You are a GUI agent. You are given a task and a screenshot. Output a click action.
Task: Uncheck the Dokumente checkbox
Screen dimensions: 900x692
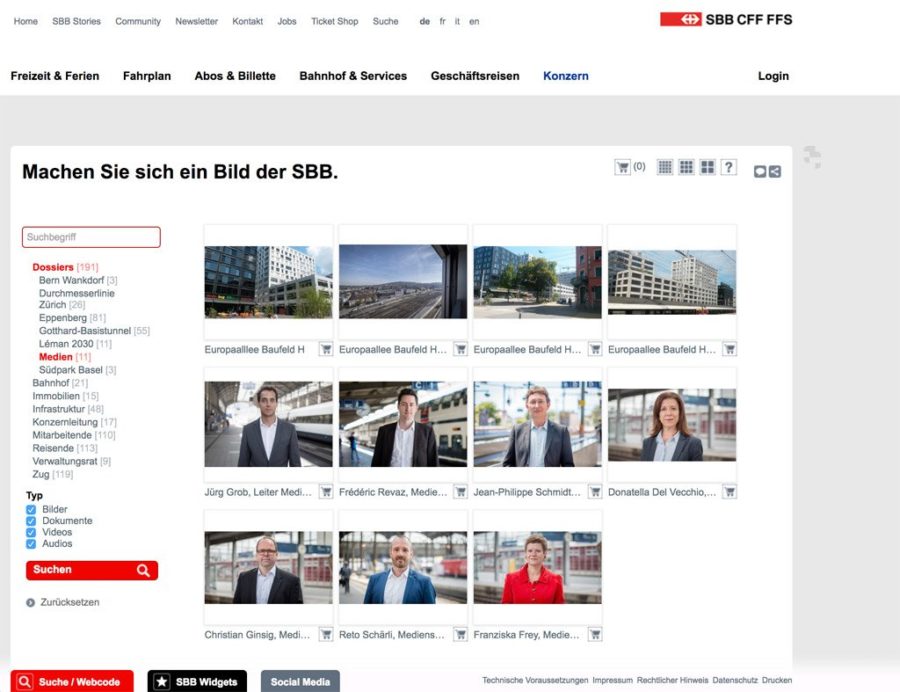click(31, 521)
